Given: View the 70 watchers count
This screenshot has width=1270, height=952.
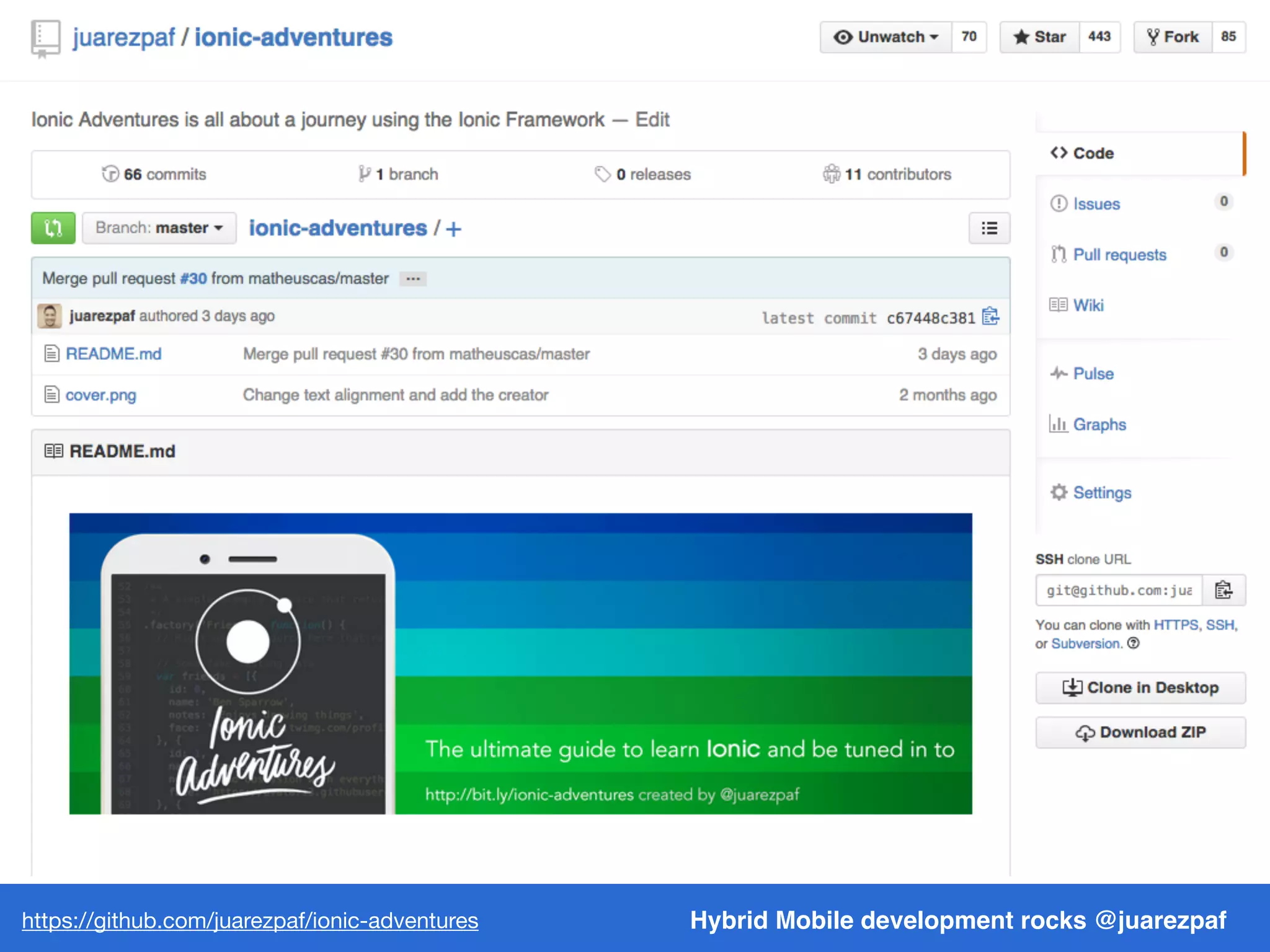Looking at the screenshot, I should point(969,37).
